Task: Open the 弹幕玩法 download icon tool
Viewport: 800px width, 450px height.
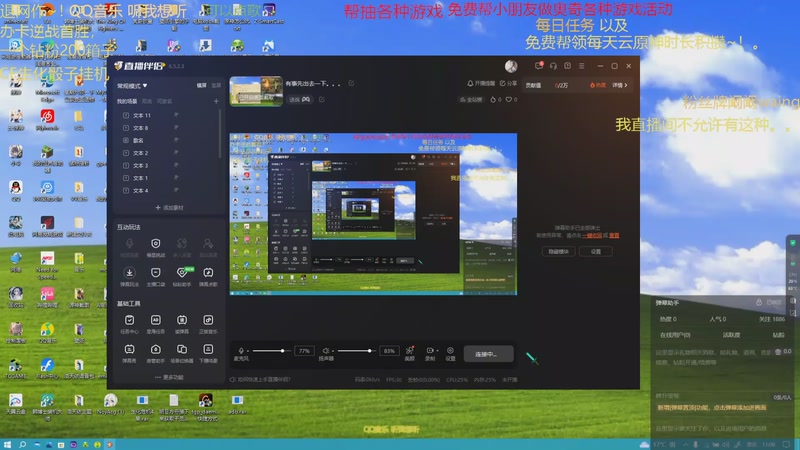Action: 129,277
